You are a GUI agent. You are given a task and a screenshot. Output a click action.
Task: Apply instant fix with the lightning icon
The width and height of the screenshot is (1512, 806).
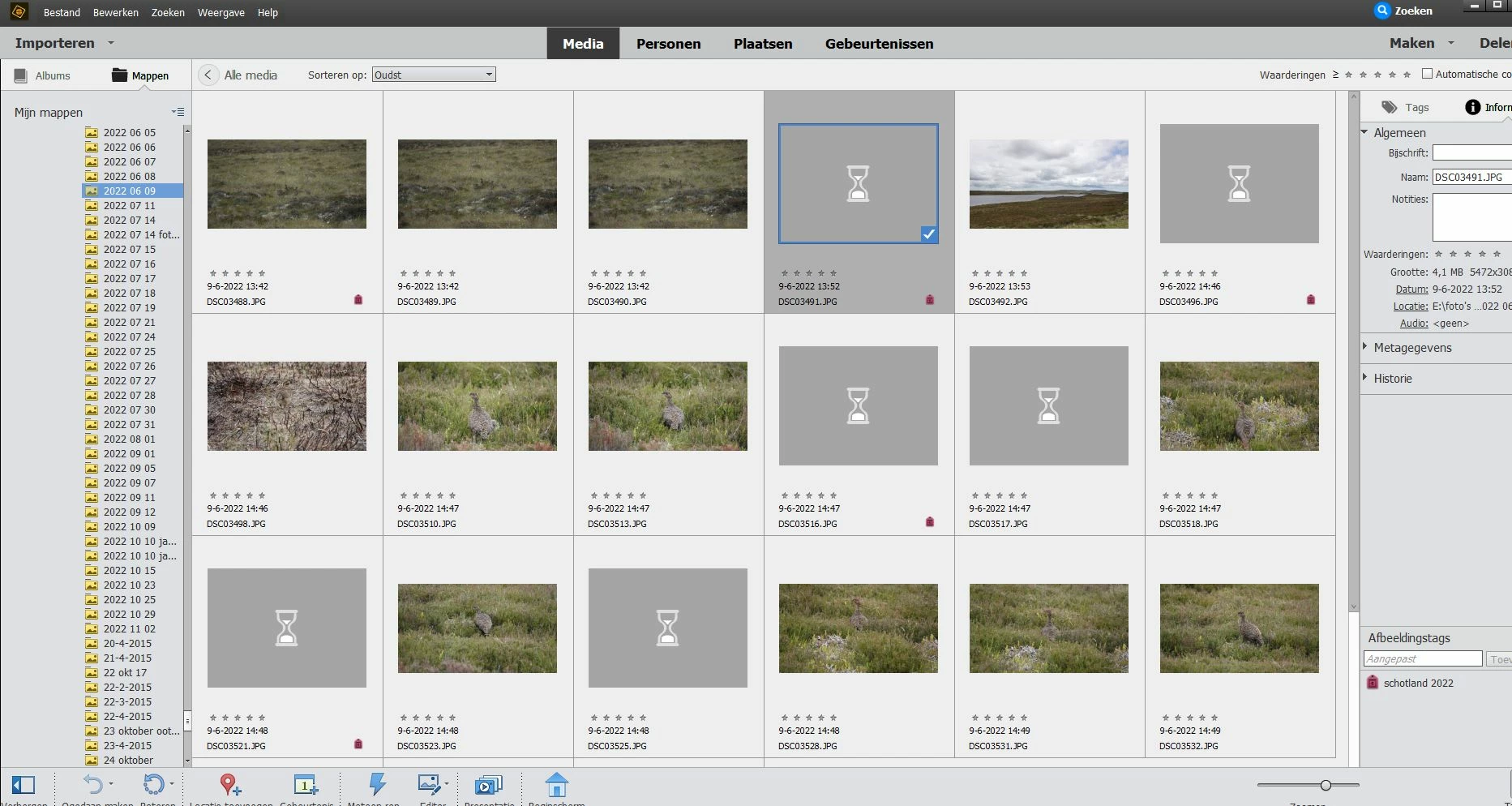pos(377,784)
